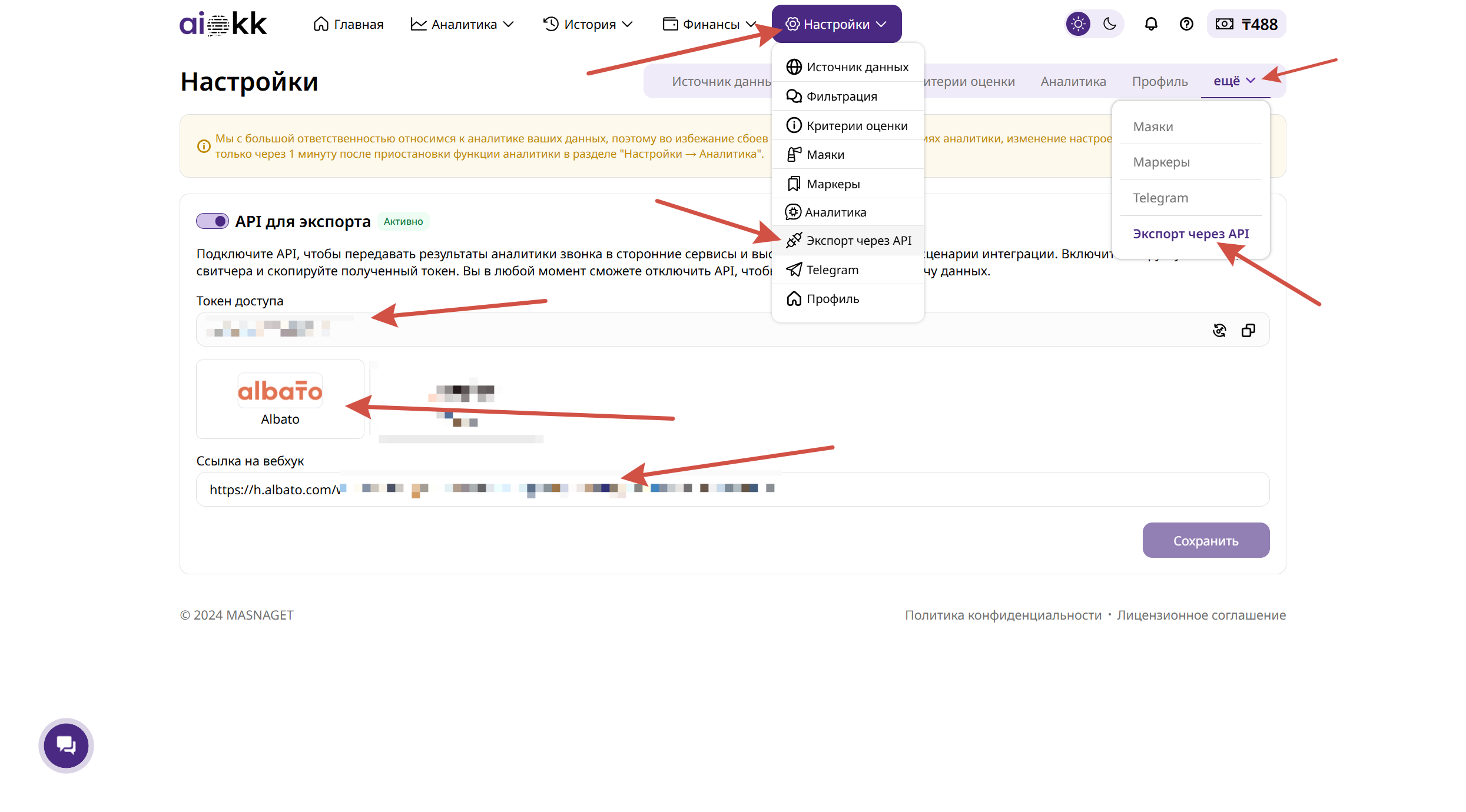Toggle the API для экспорта switch

tap(213, 221)
